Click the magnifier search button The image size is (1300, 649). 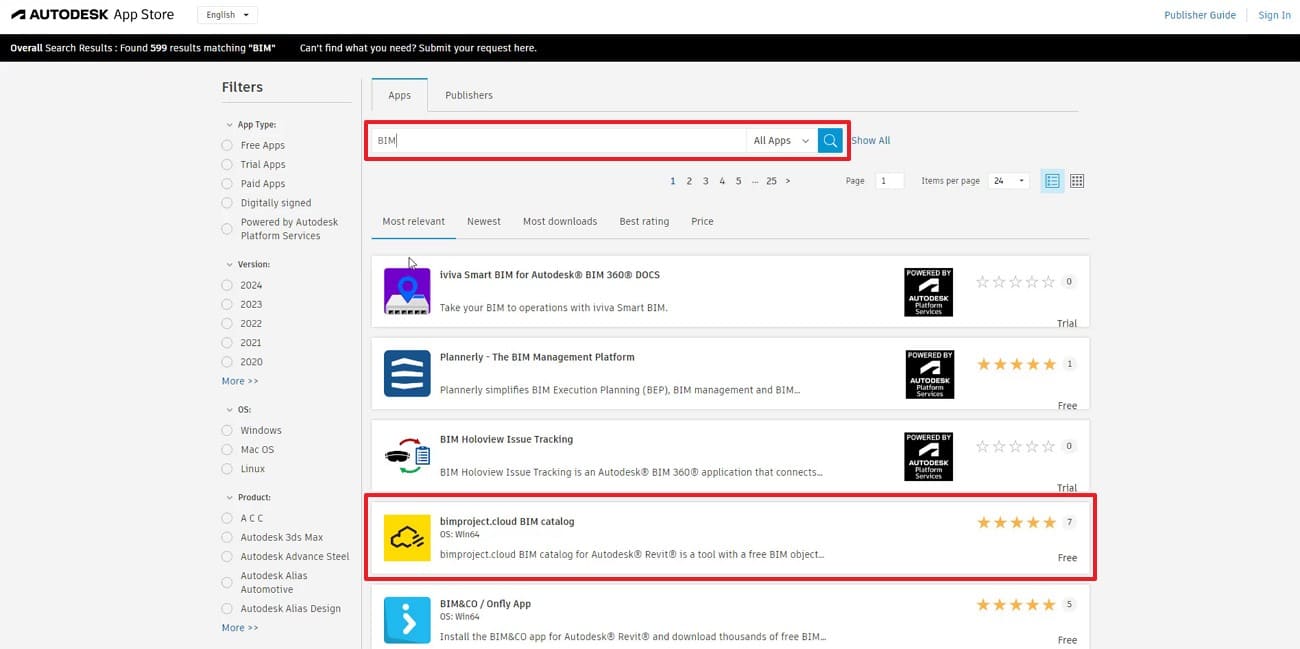pyautogui.click(x=830, y=141)
